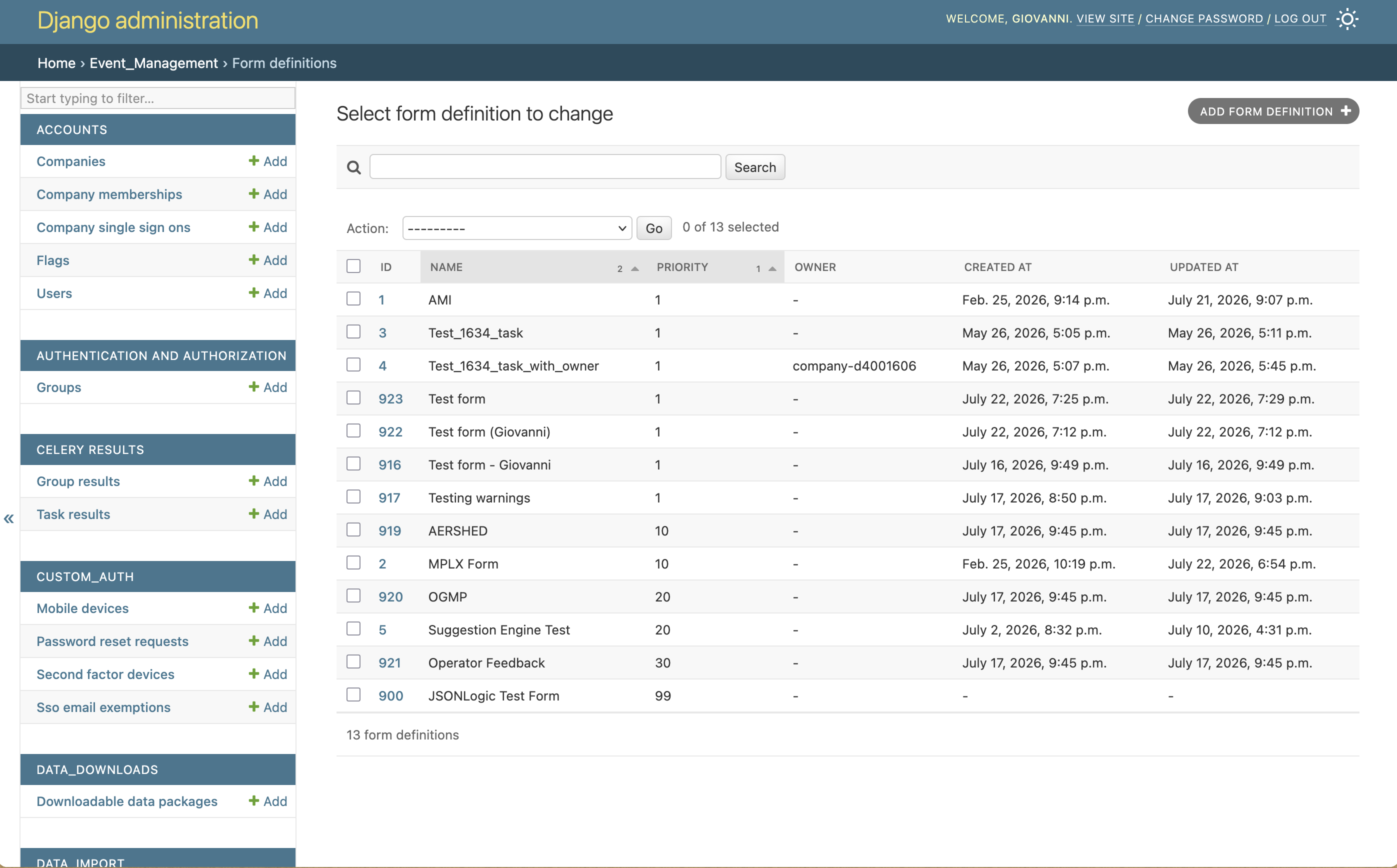
Task: Click Add next to Users
Action: (x=267, y=293)
